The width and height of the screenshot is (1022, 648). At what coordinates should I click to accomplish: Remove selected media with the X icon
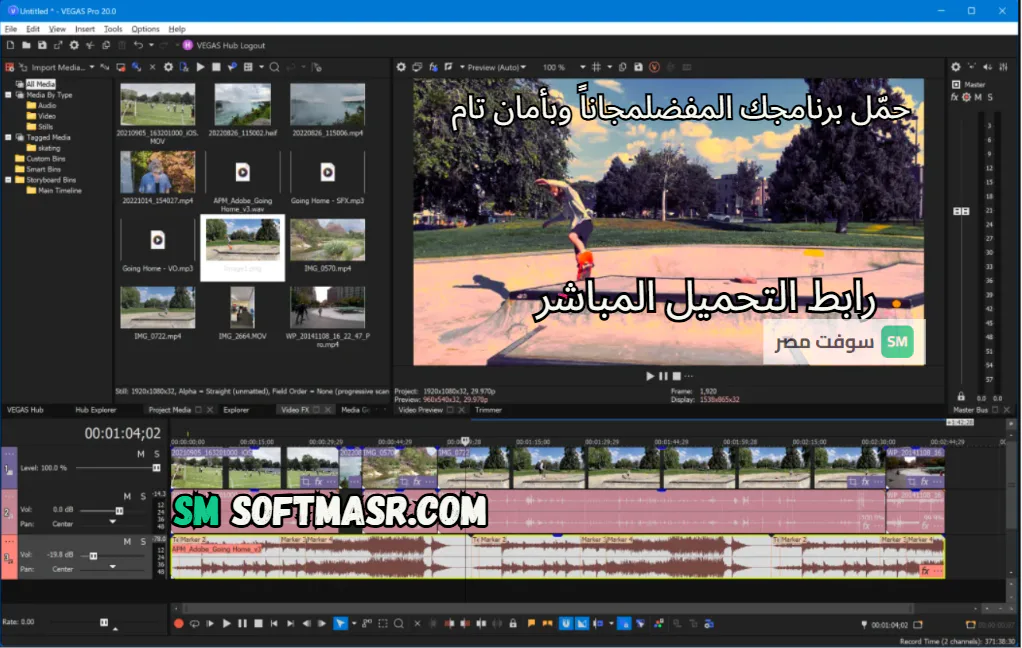[153, 67]
